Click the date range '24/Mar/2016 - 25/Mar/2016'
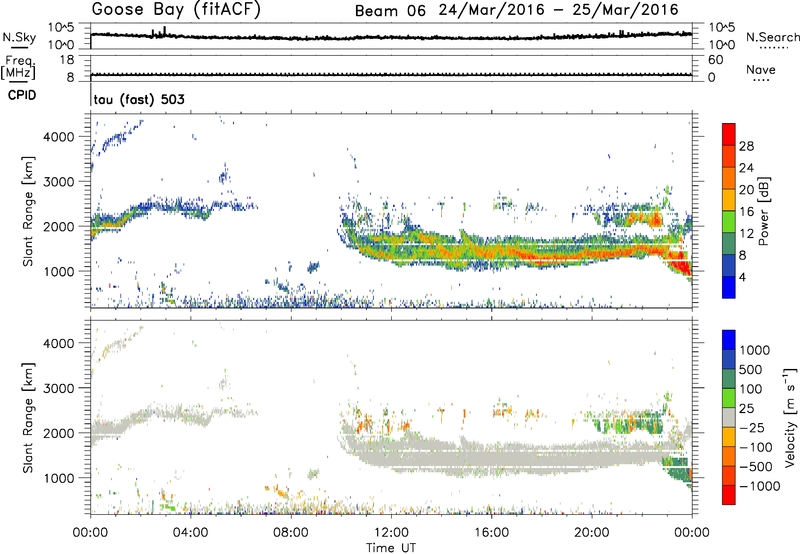 pyautogui.click(x=559, y=10)
